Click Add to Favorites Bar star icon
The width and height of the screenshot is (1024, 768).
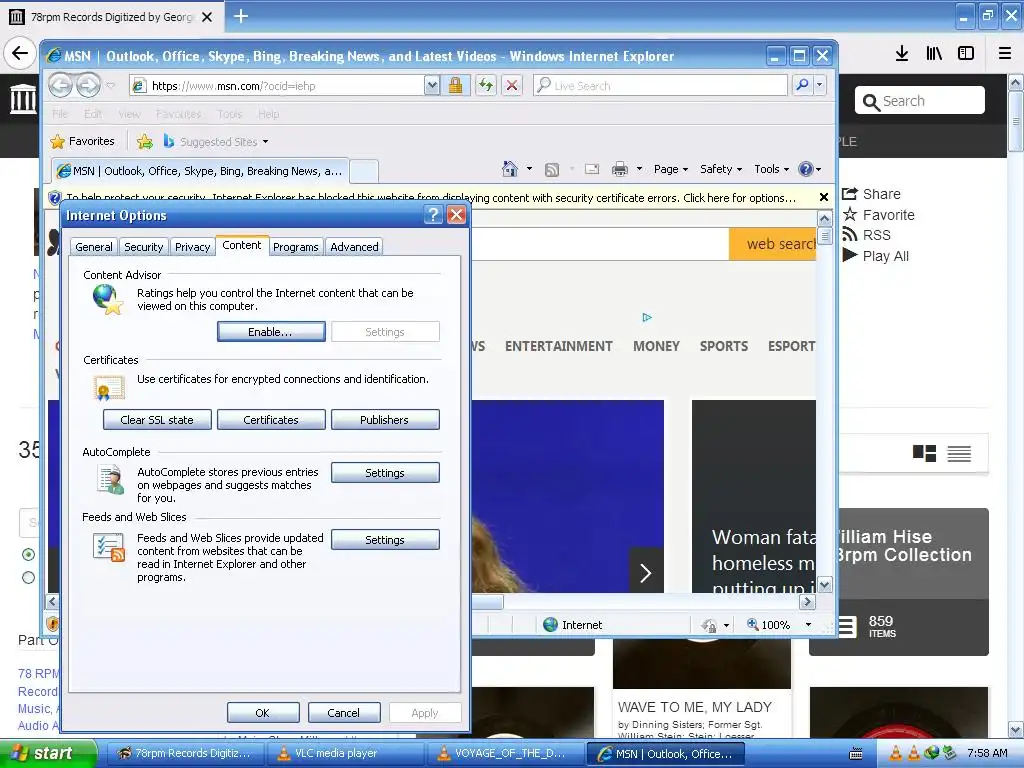[145, 141]
